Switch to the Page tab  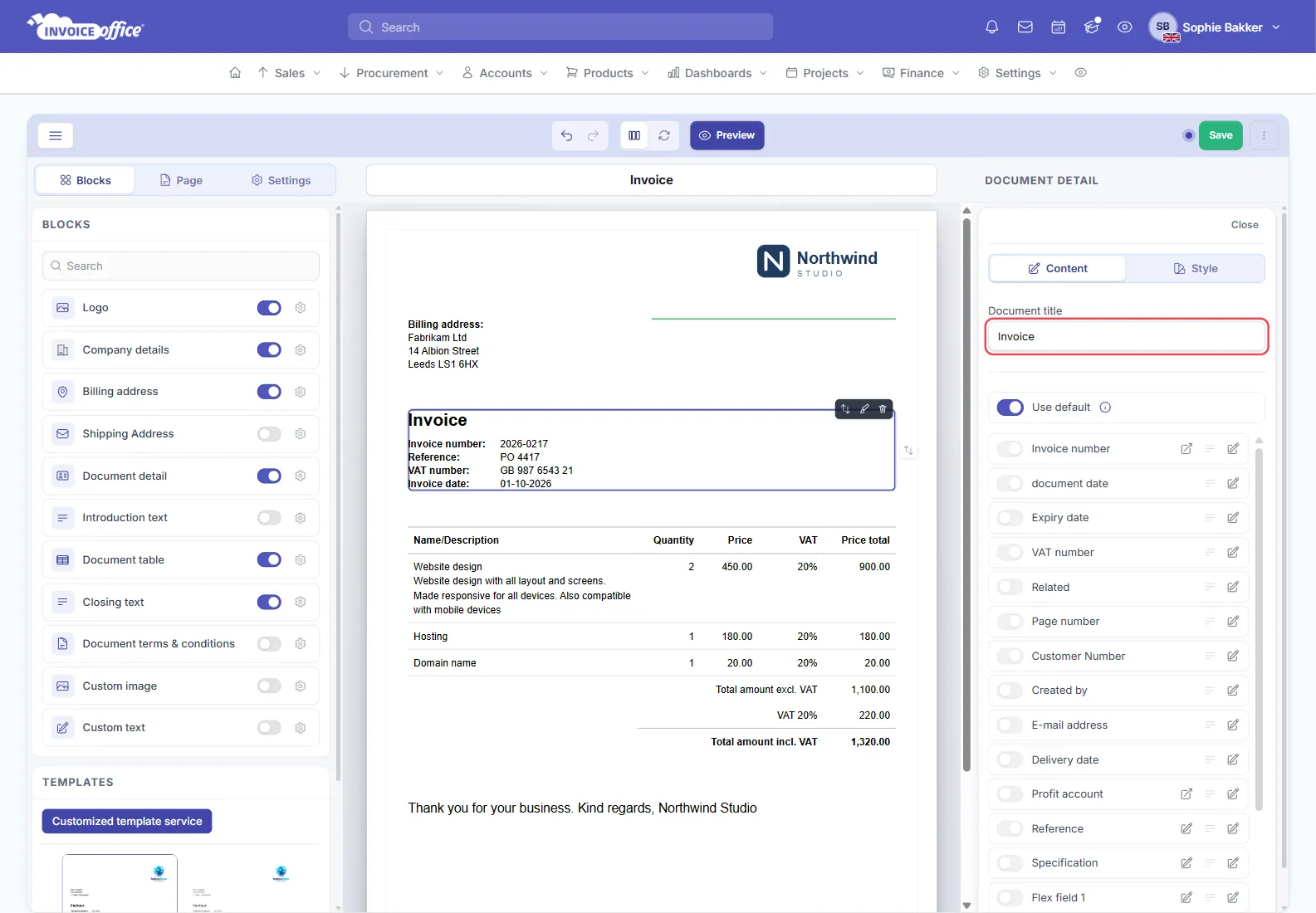tap(181, 180)
